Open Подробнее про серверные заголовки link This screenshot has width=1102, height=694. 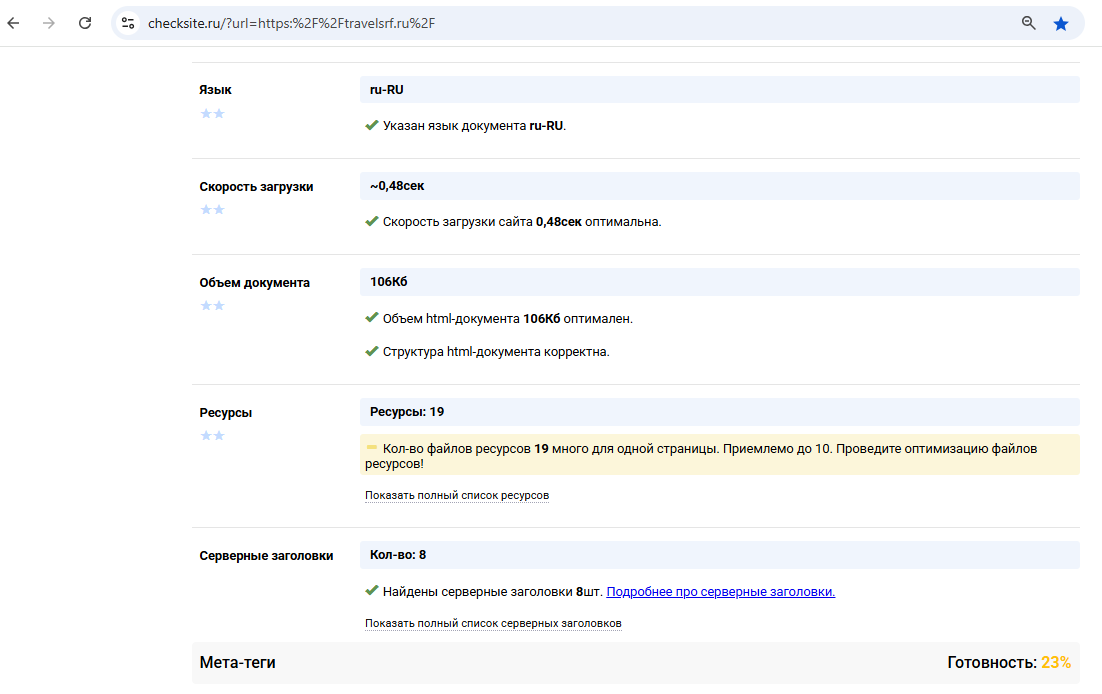click(x=720, y=591)
